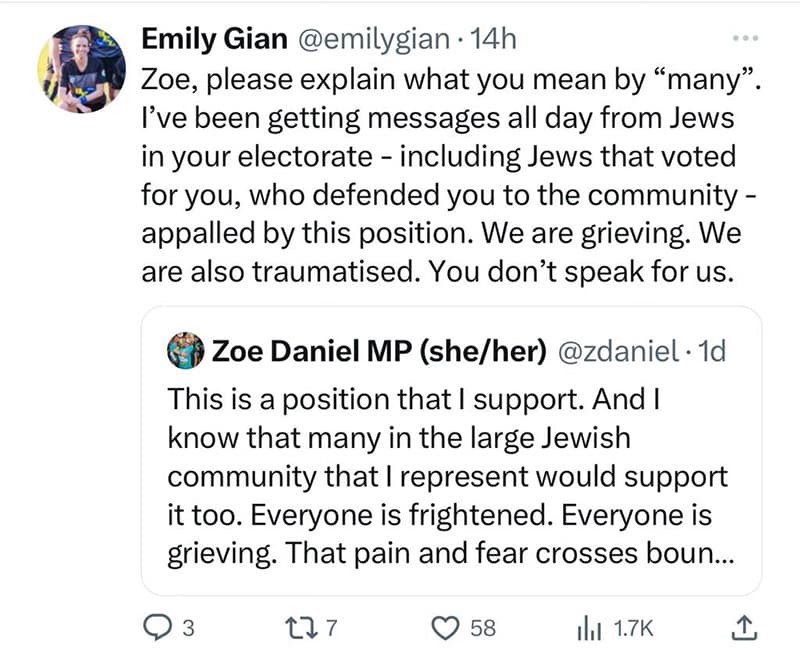Viewport: 800px width, 659px height.
Task: Open the @emilygian handle link
Action: (373, 39)
